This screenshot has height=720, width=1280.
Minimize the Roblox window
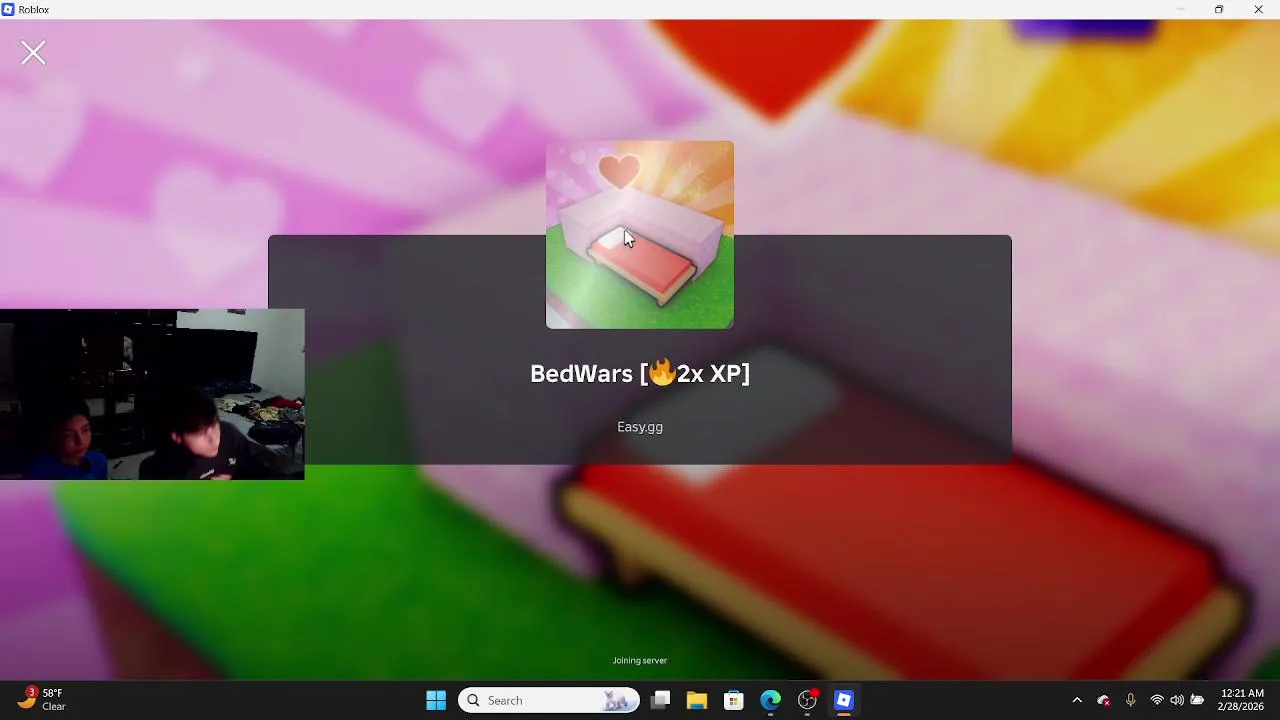tap(1180, 9)
